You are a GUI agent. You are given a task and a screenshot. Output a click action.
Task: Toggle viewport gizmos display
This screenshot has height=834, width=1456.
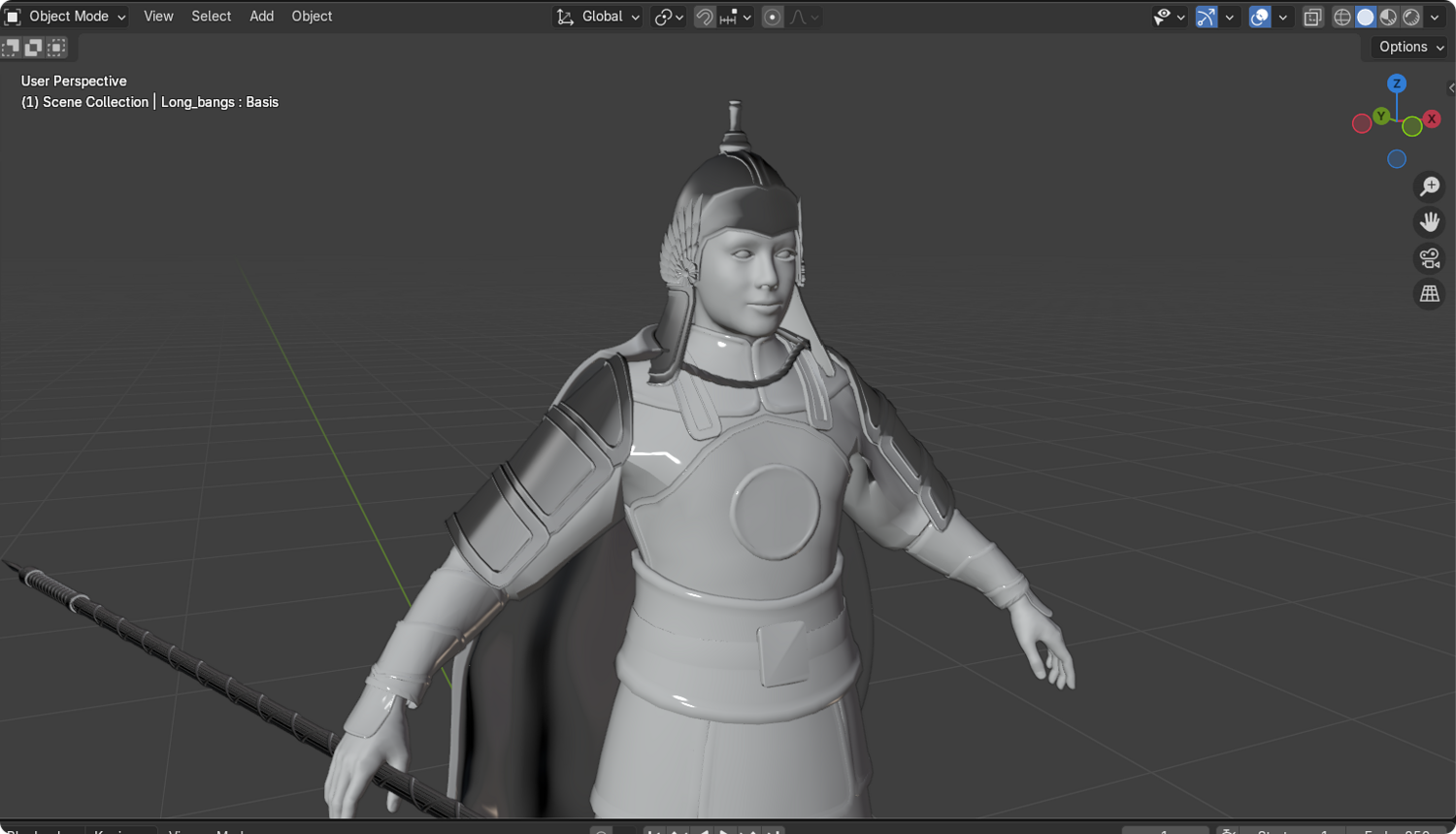[1207, 17]
